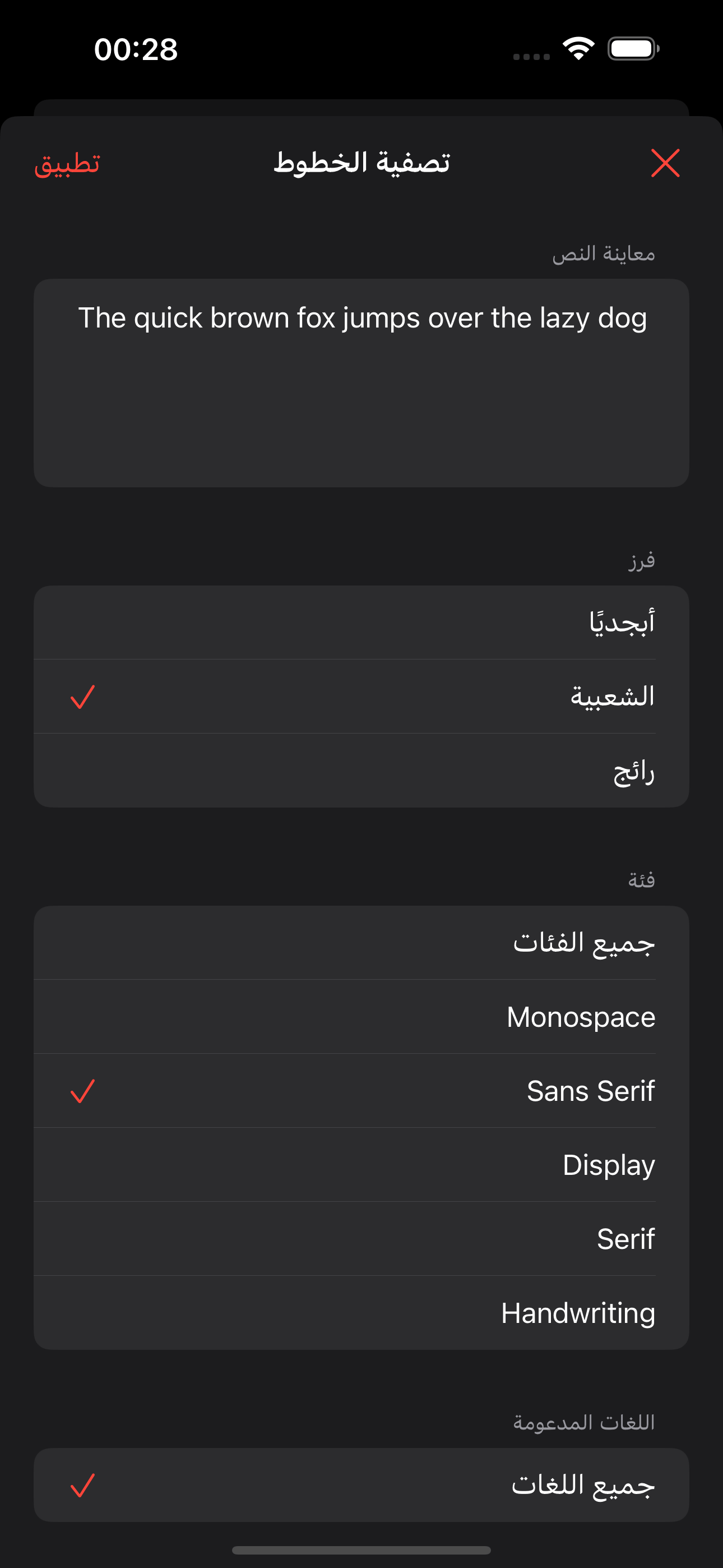Edit the text preview sample field
The width and height of the screenshot is (723, 1568).
pyautogui.click(x=361, y=383)
